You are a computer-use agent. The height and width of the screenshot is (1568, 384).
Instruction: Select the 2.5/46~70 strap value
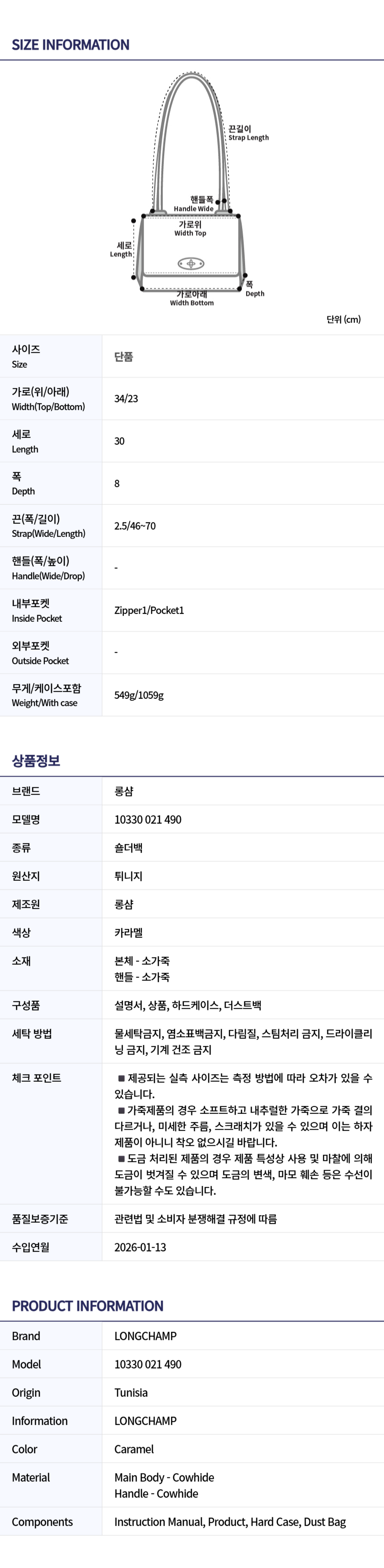tap(134, 526)
